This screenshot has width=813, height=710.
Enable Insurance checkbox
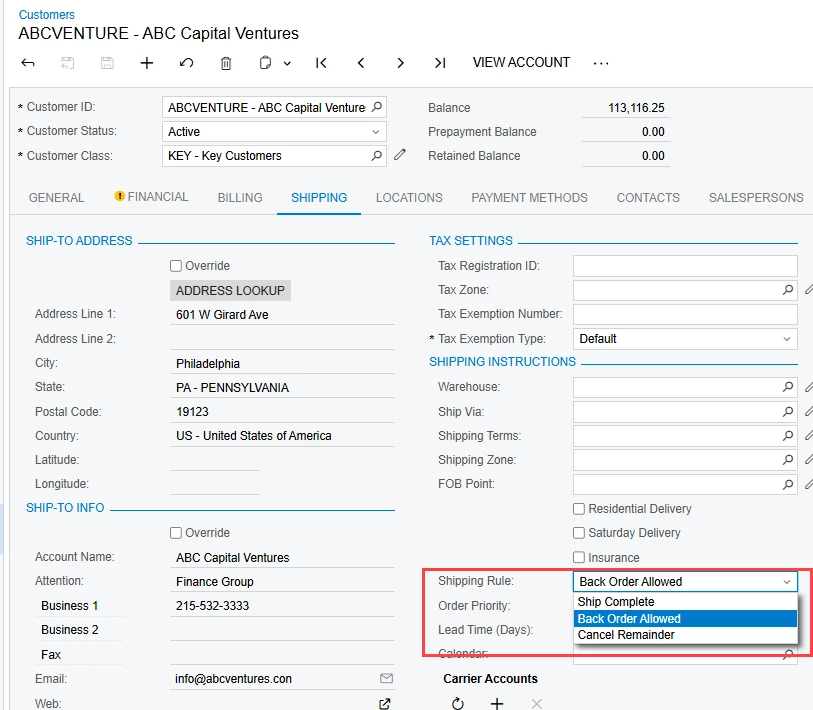coord(579,558)
